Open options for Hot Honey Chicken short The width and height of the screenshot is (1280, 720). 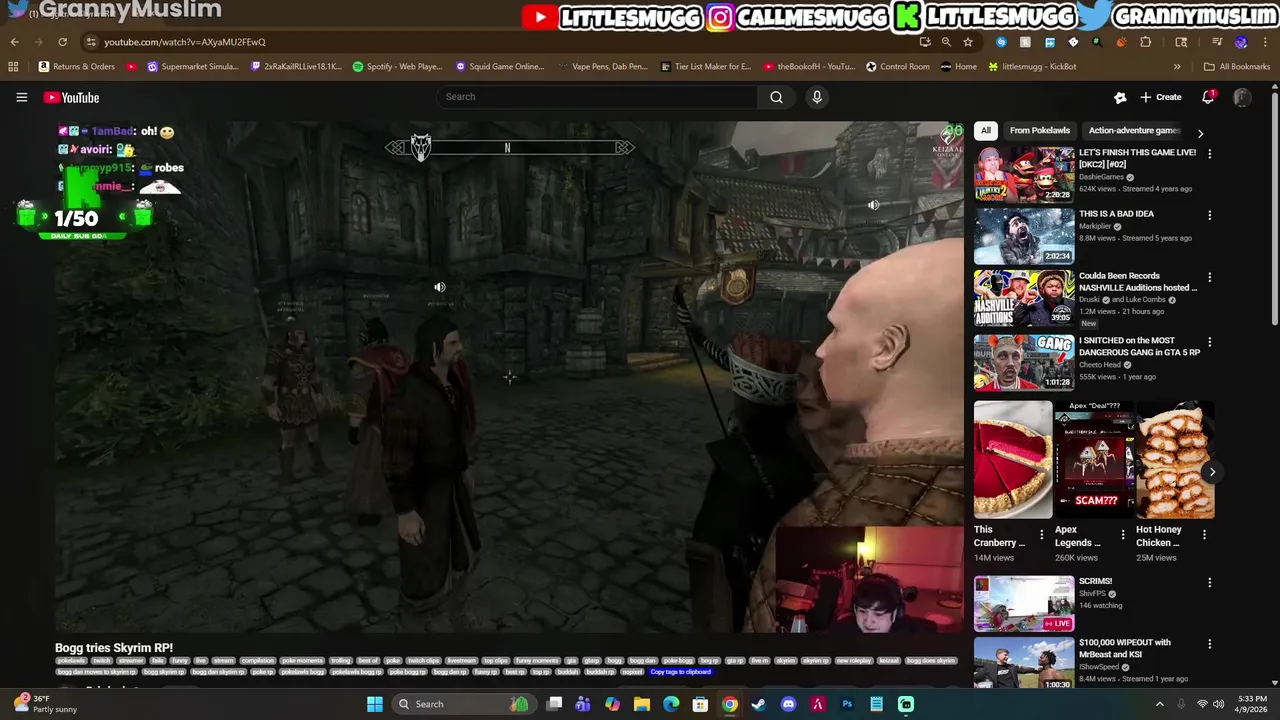pyautogui.click(x=1204, y=535)
